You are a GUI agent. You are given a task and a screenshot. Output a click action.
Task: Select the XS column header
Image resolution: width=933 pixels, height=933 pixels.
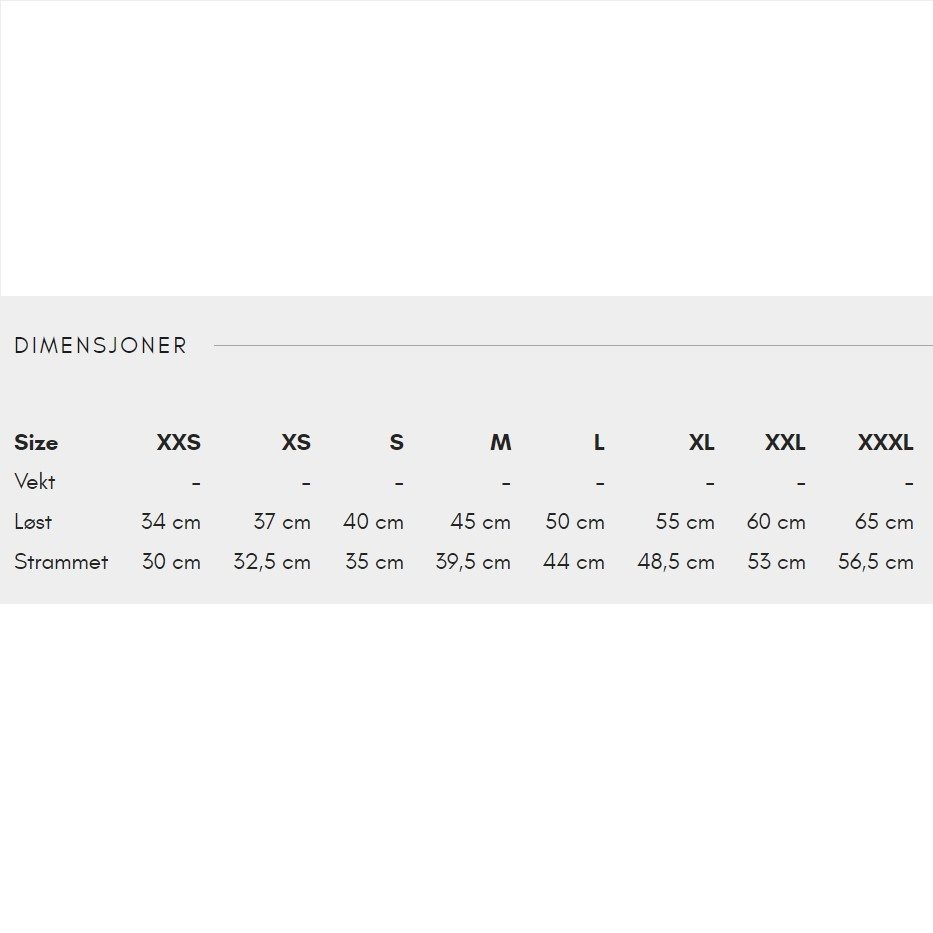click(295, 443)
